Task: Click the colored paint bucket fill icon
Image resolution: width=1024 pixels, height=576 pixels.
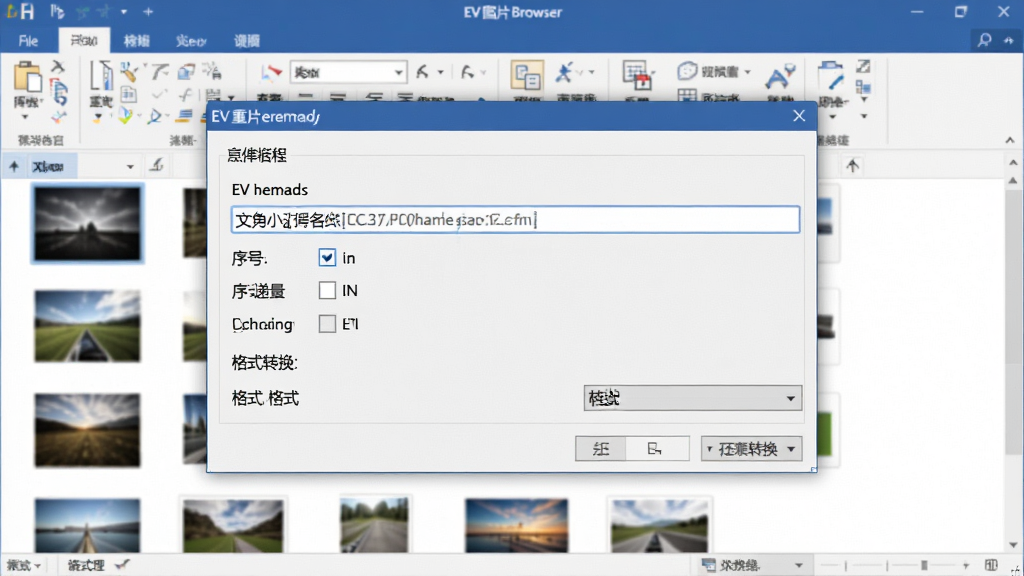Action: point(125,116)
